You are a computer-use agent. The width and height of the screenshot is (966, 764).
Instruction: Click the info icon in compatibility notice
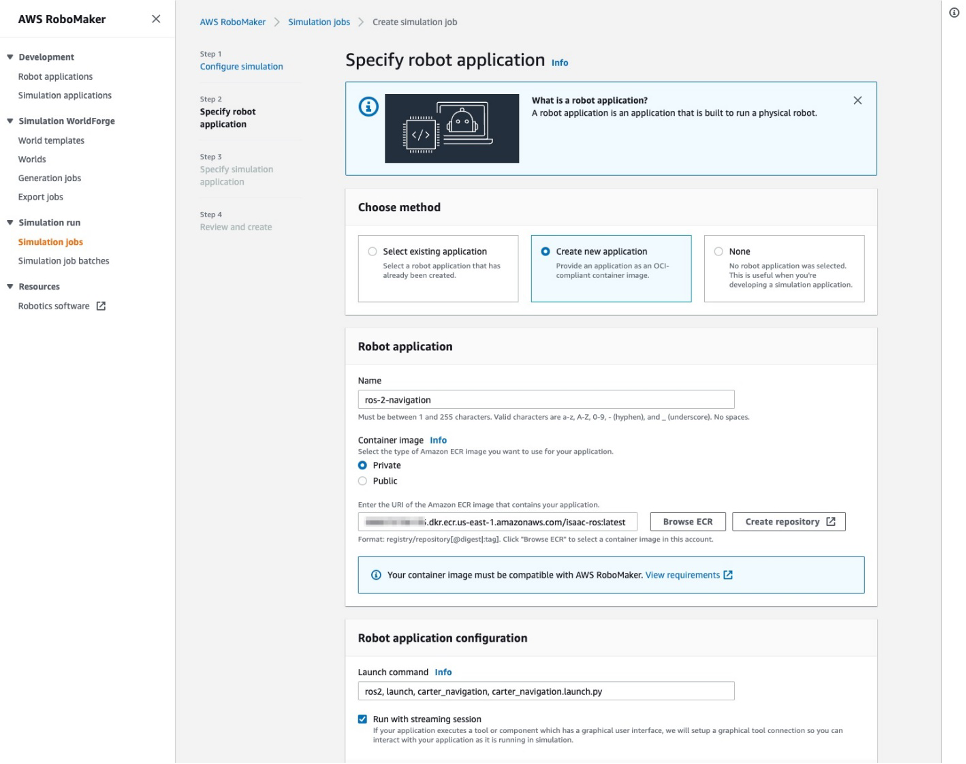pyautogui.click(x=376, y=575)
